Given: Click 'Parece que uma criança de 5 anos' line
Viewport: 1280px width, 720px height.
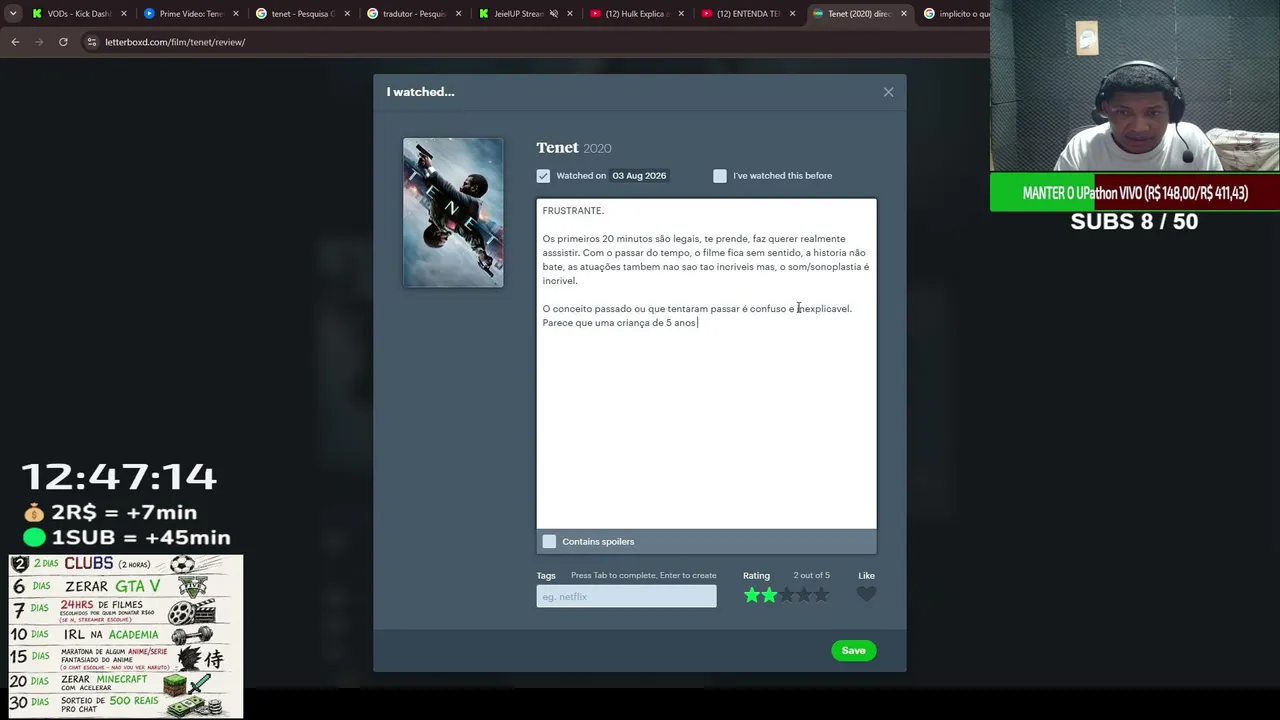Looking at the screenshot, I should click(x=620, y=323).
